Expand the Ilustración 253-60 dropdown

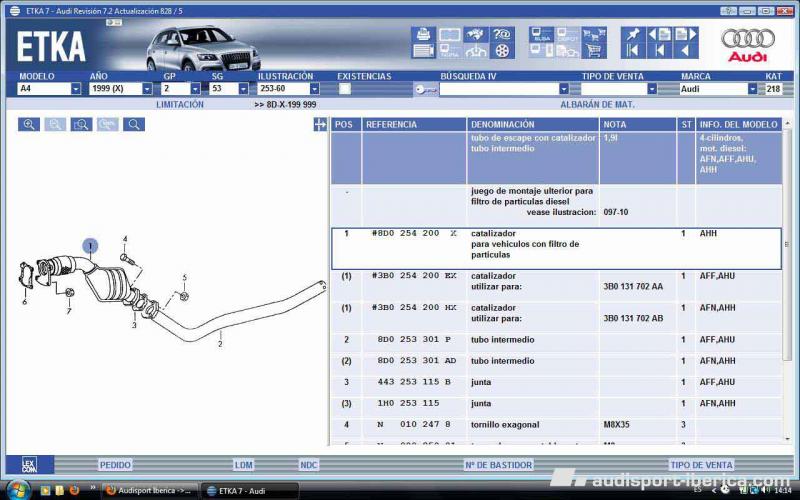(314, 89)
